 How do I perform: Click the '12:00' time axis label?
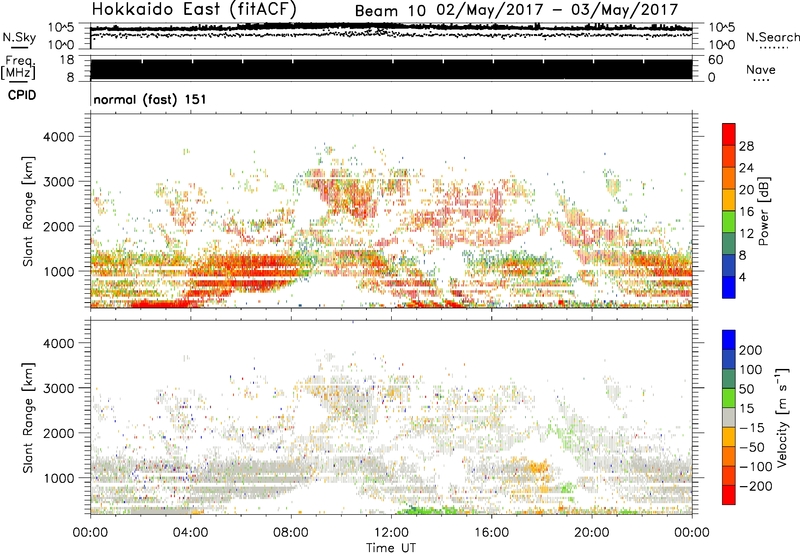coord(391,533)
